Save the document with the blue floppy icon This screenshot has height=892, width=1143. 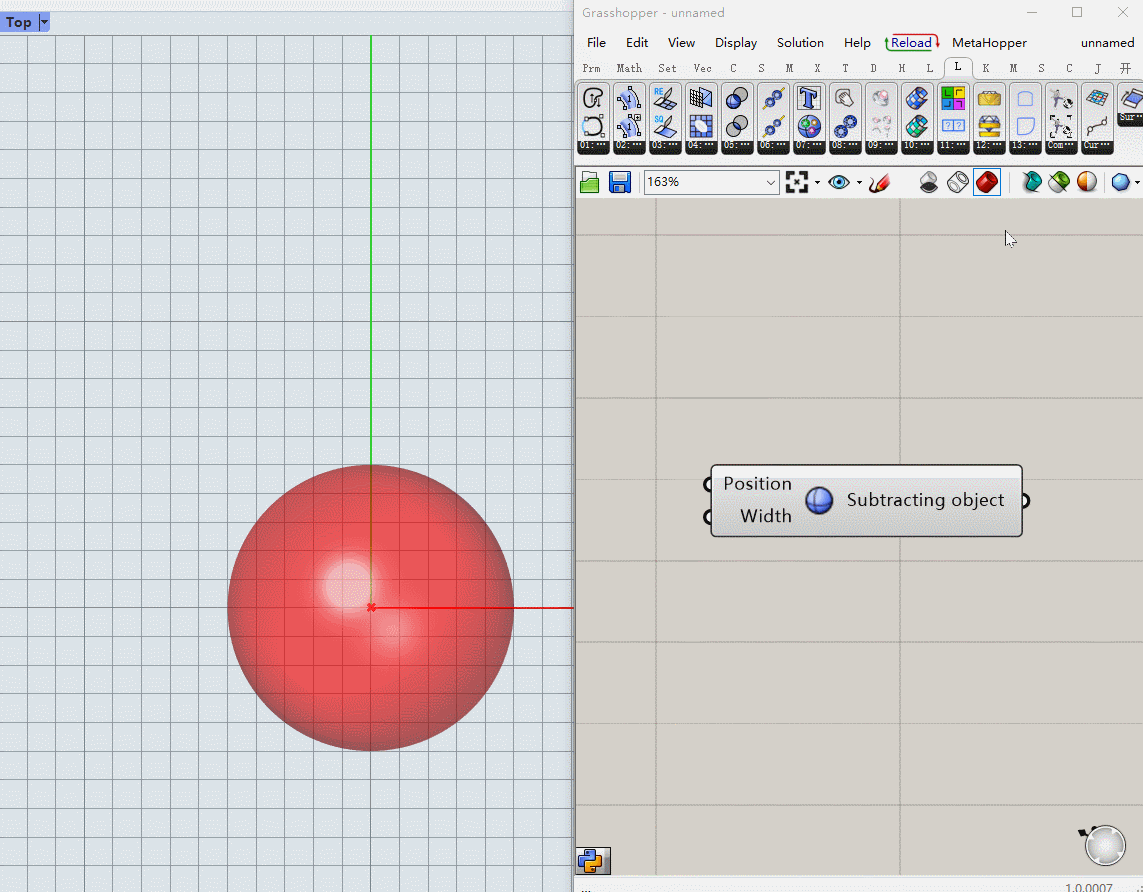620,182
